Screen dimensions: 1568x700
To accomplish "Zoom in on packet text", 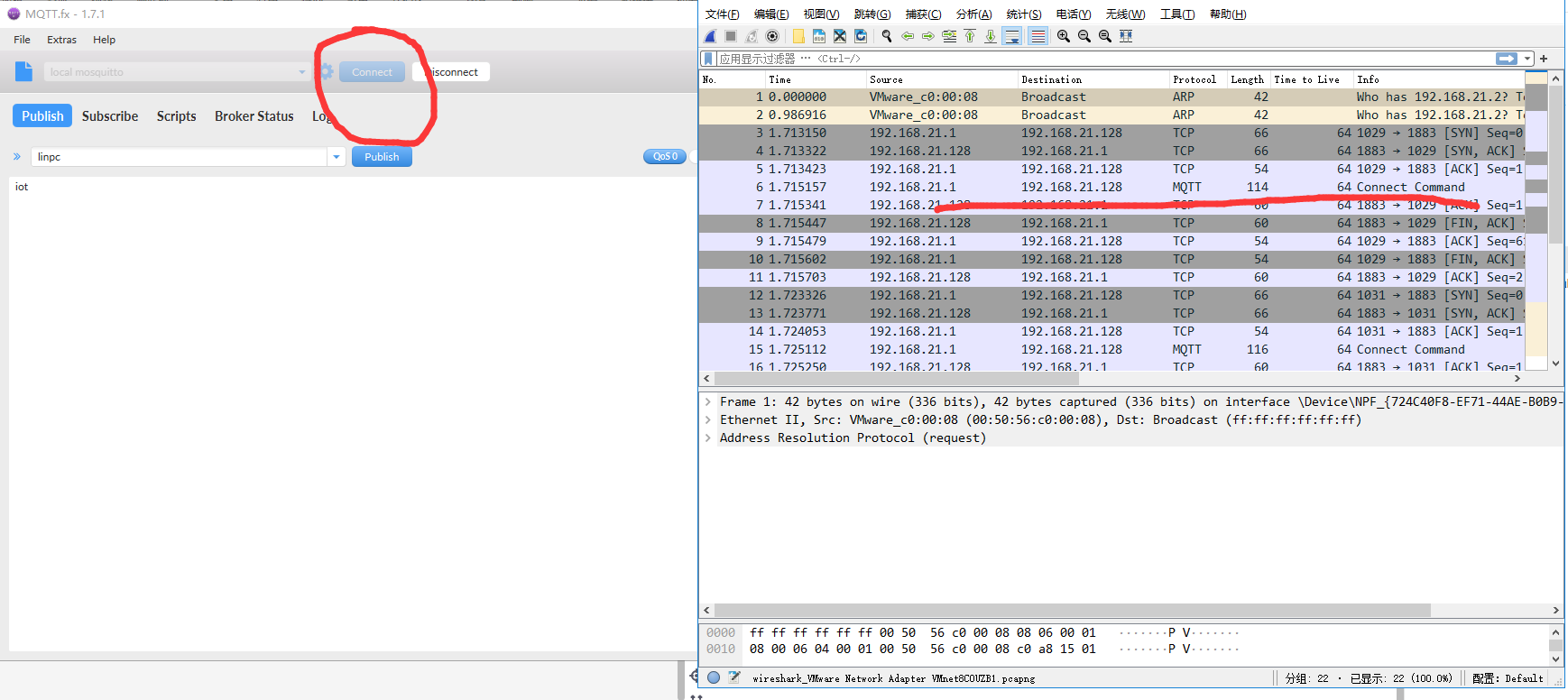I will [x=1064, y=36].
